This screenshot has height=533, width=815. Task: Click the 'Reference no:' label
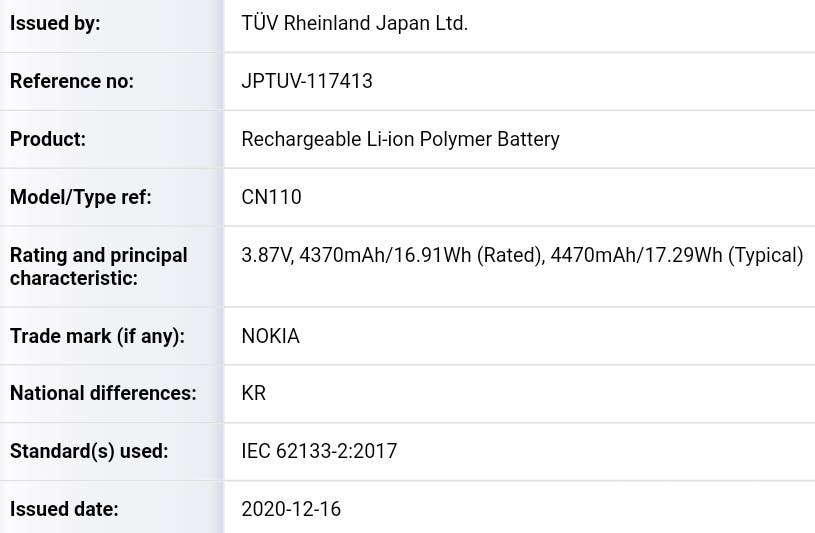[x=72, y=81]
